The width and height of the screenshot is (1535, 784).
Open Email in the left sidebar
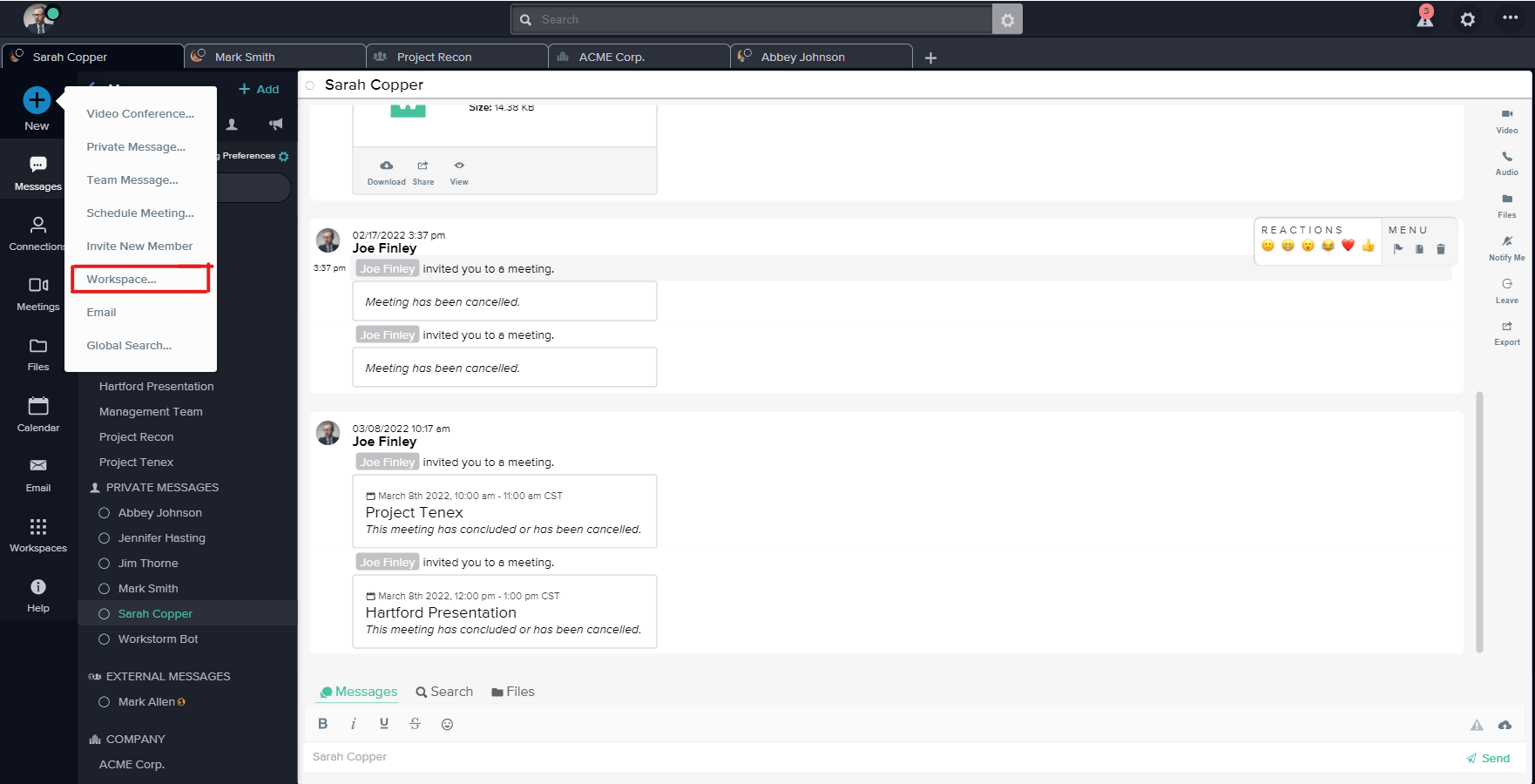pos(38,475)
